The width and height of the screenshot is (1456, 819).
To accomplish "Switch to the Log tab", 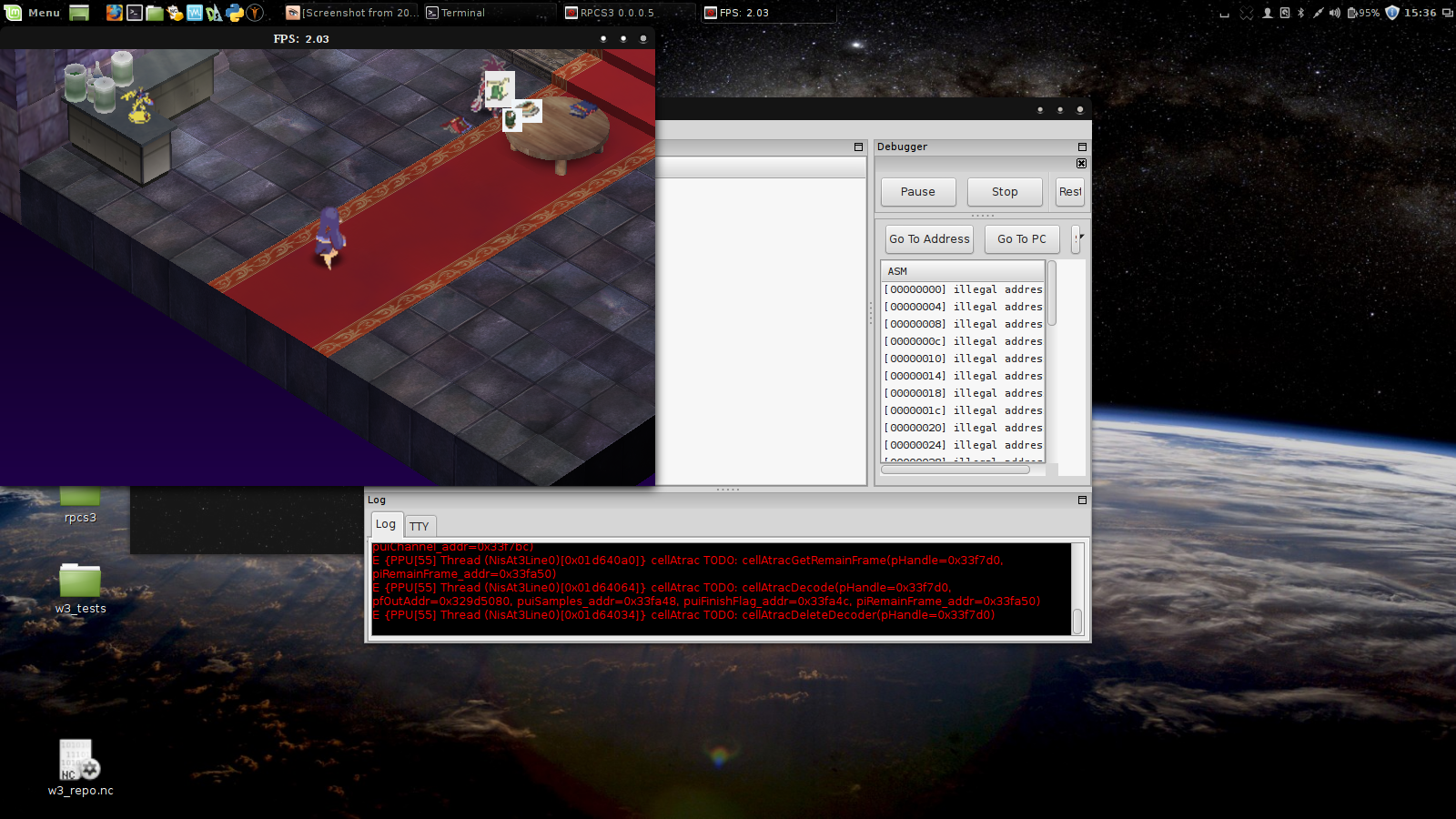I will pyautogui.click(x=386, y=524).
